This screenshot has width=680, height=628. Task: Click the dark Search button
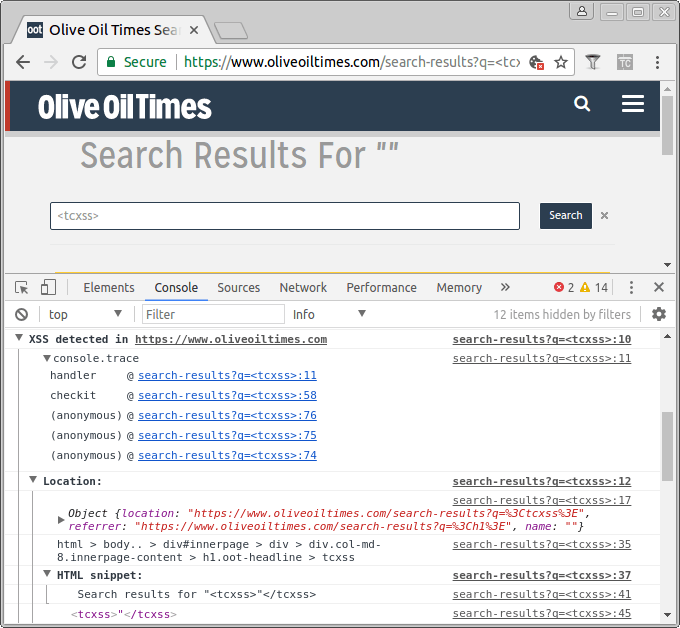566,216
